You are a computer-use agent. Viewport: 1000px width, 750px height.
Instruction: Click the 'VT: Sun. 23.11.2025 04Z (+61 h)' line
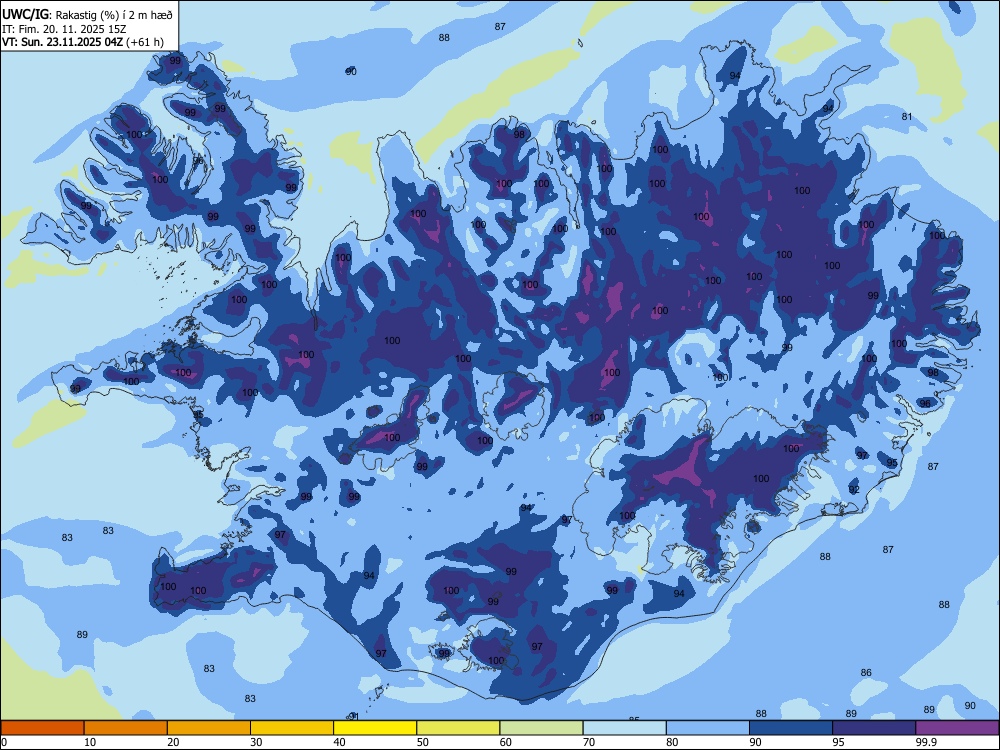83,42
